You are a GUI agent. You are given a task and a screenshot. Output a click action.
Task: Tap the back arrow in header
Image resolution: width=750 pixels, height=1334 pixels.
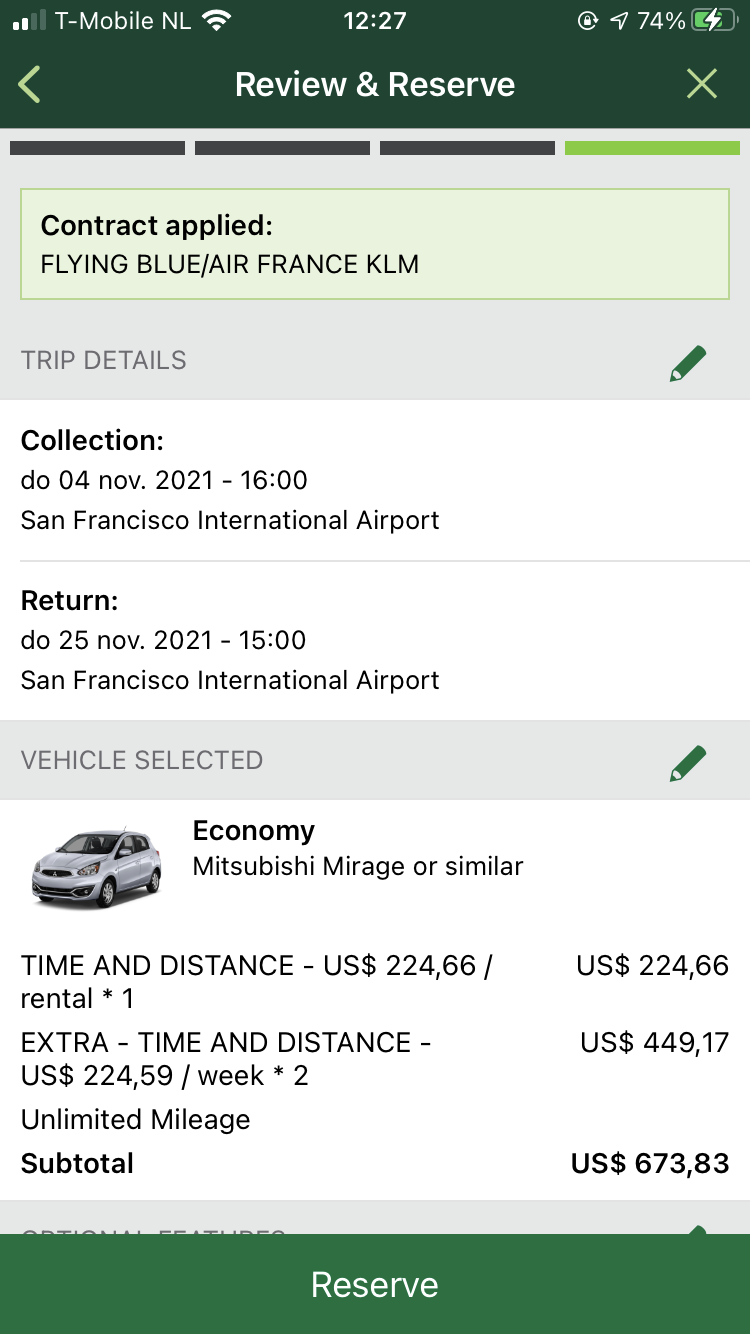(30, 85)
